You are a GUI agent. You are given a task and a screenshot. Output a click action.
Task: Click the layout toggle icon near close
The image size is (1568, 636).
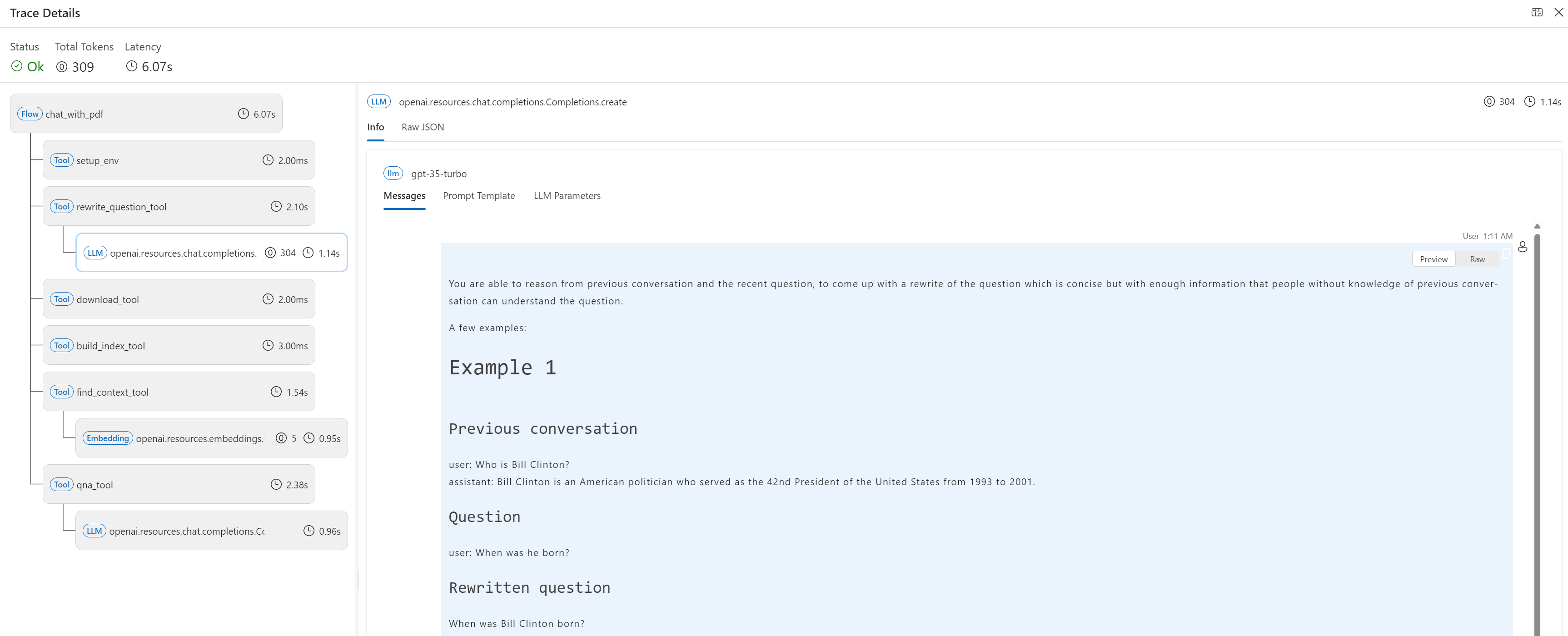click(x=1536, y=12)
